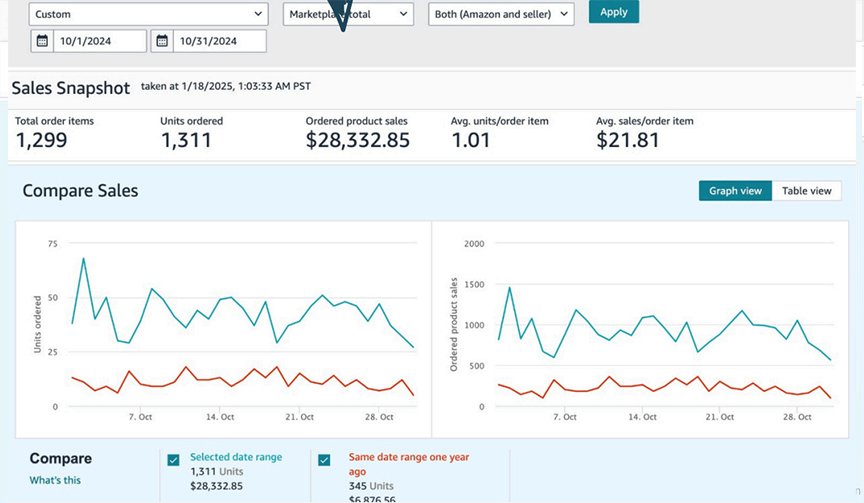The width and height of the screenshot is (864, 503).
Task: Toggle Same date range one year ago checkbox
Action: coord(324,460)
